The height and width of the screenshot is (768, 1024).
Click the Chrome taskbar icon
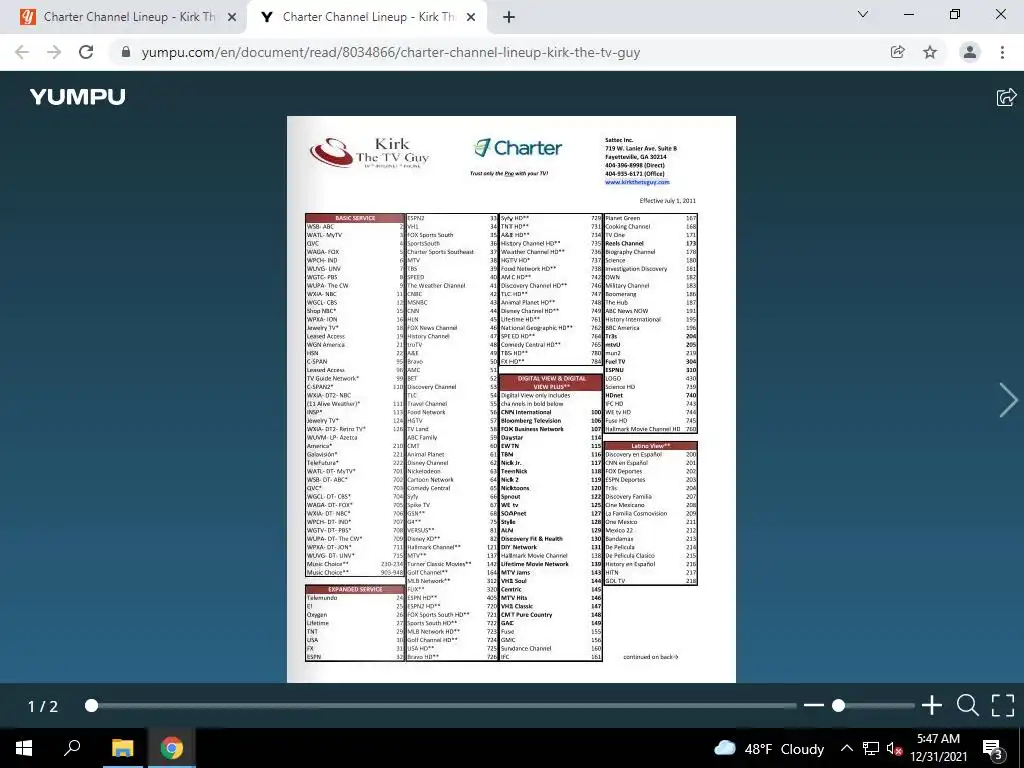(x=172, y=748)
